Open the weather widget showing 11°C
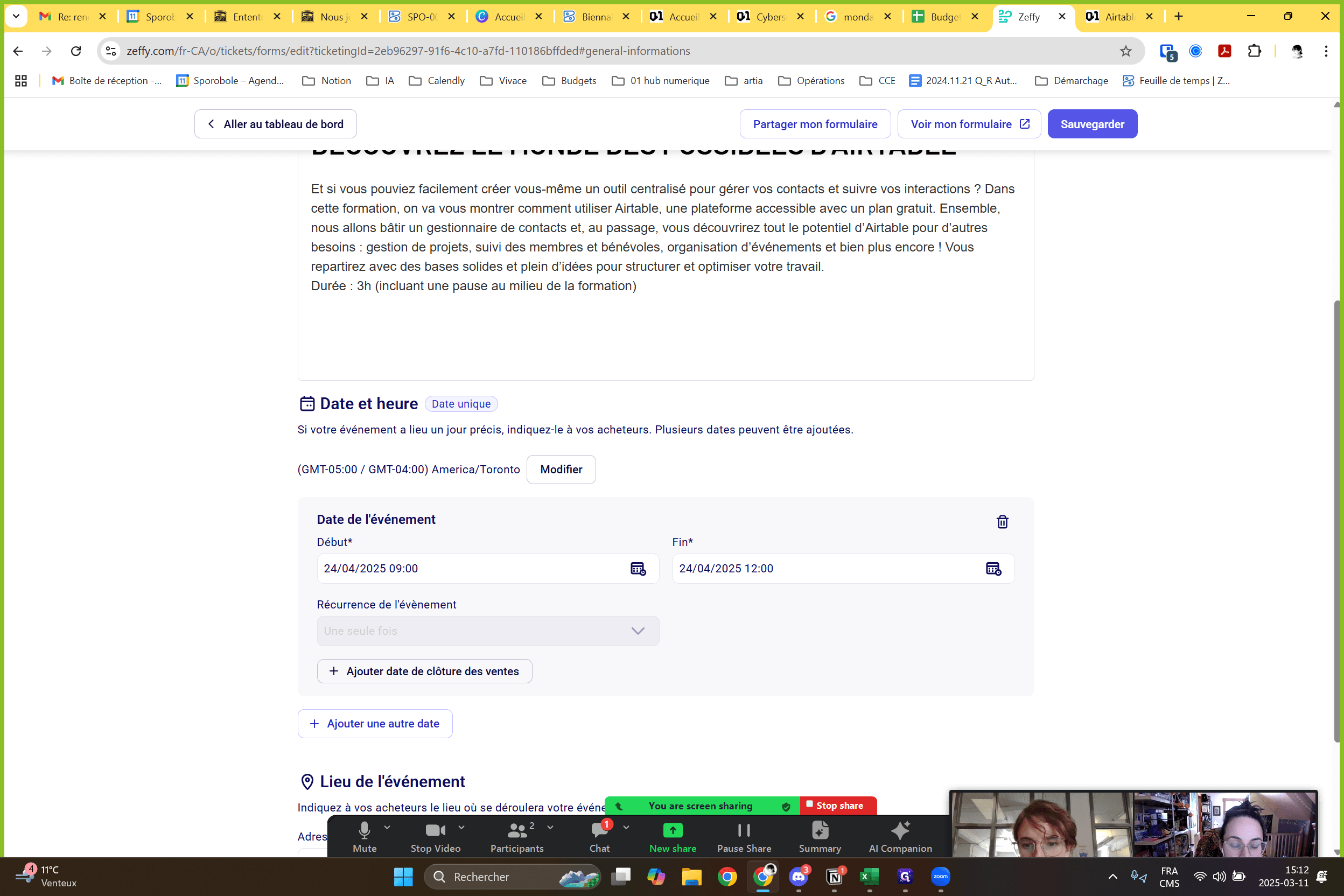 [46, 877]
